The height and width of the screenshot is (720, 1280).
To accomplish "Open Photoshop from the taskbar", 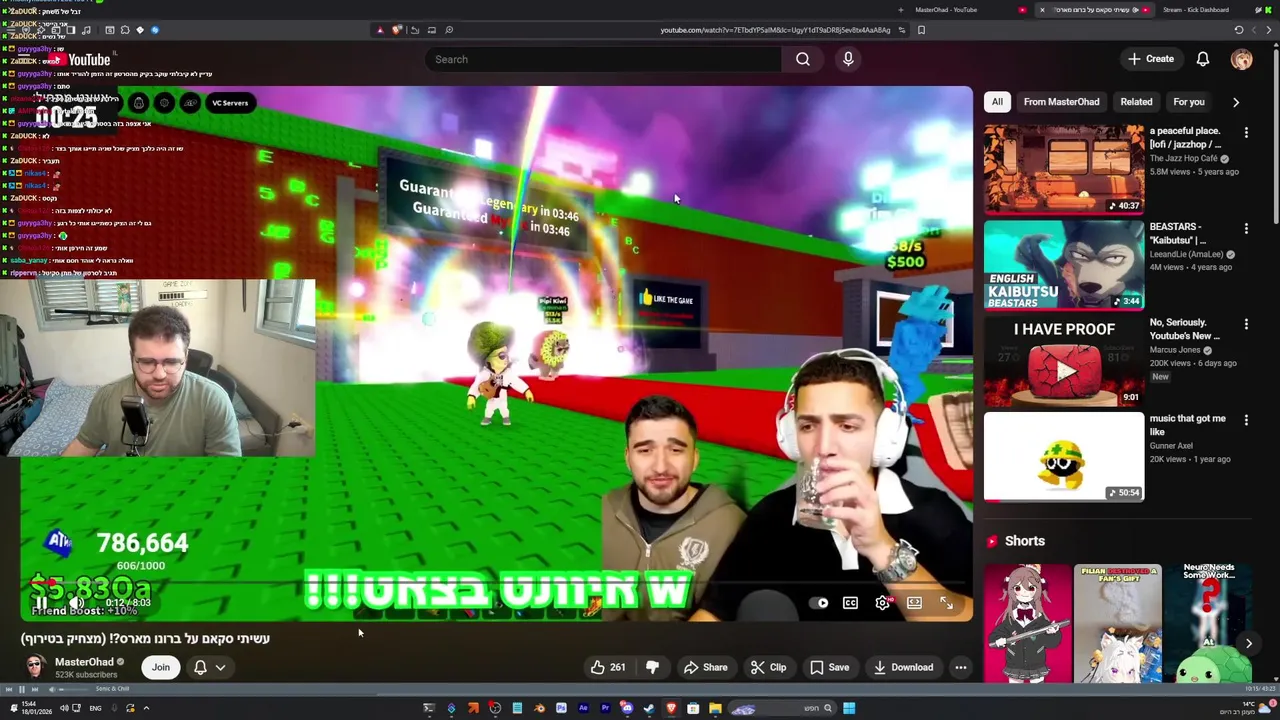I will coord(561,708).
